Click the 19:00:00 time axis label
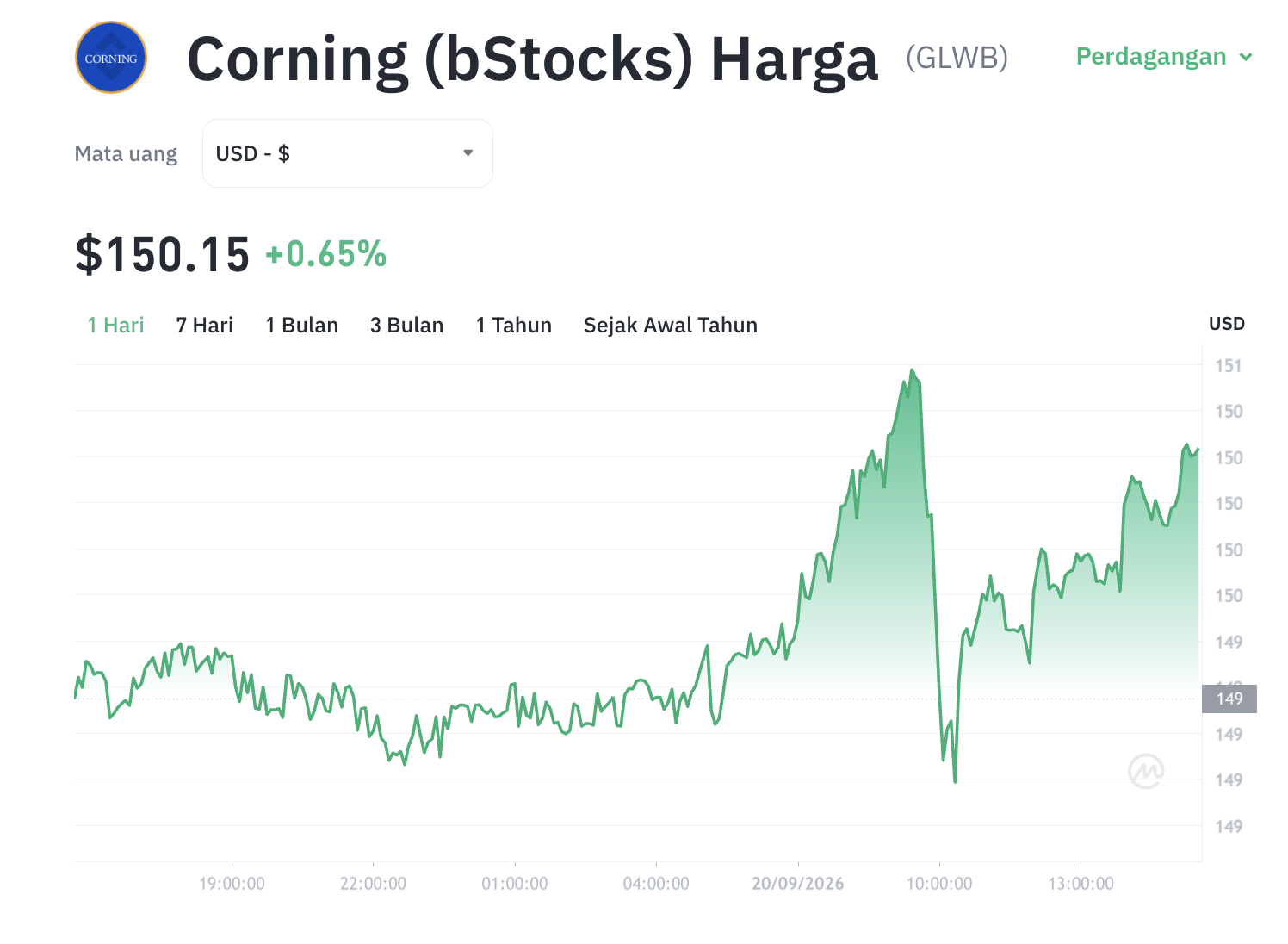 click(x=232, y=884)
